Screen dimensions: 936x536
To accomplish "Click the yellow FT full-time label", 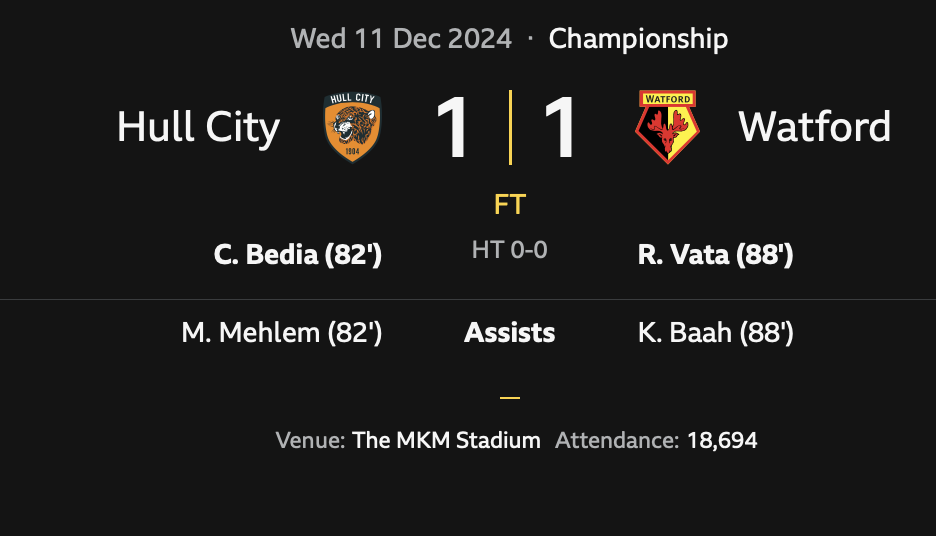I will click(x=510, y=205).
